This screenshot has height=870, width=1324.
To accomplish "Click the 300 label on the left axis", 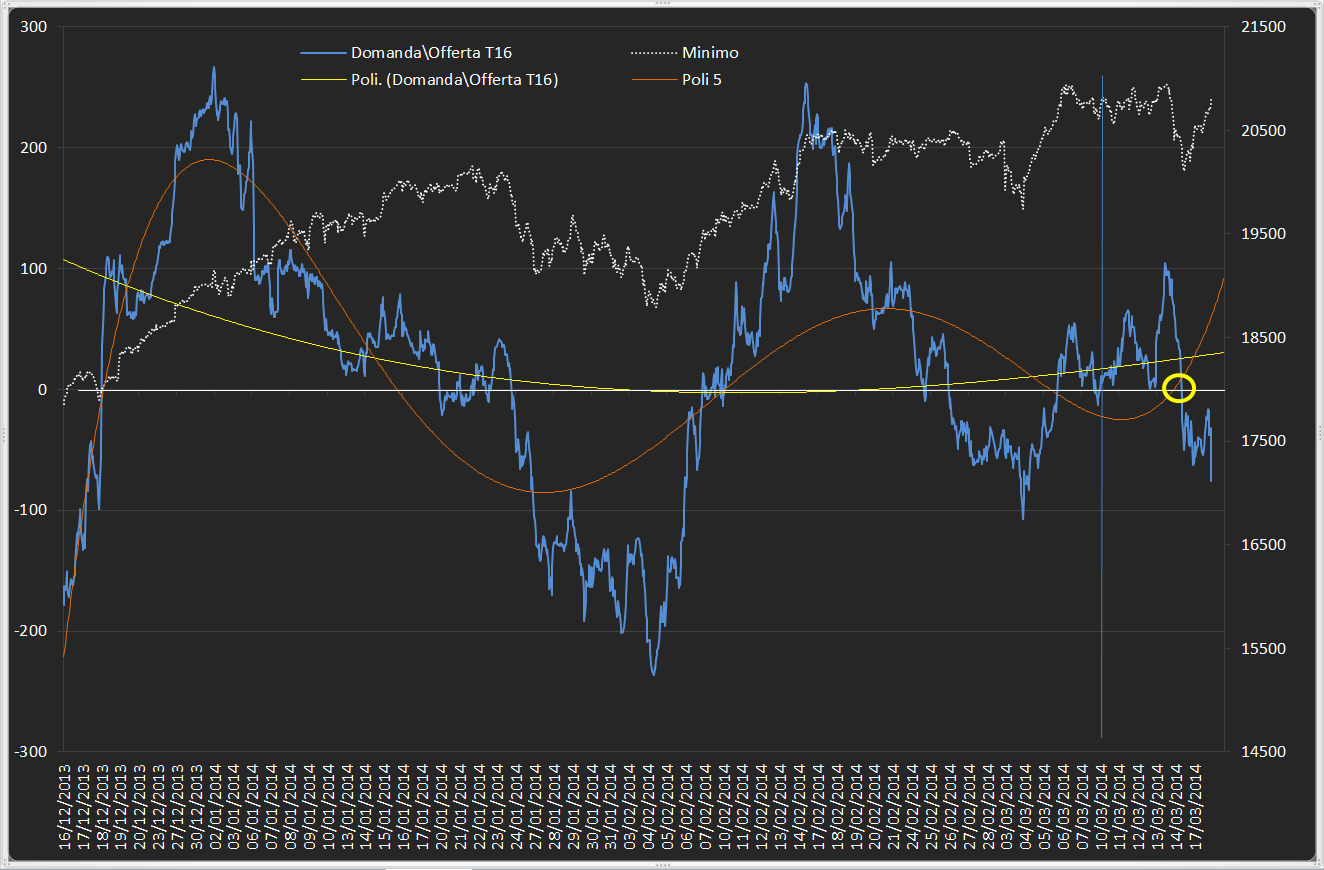I will coord(35,27).
